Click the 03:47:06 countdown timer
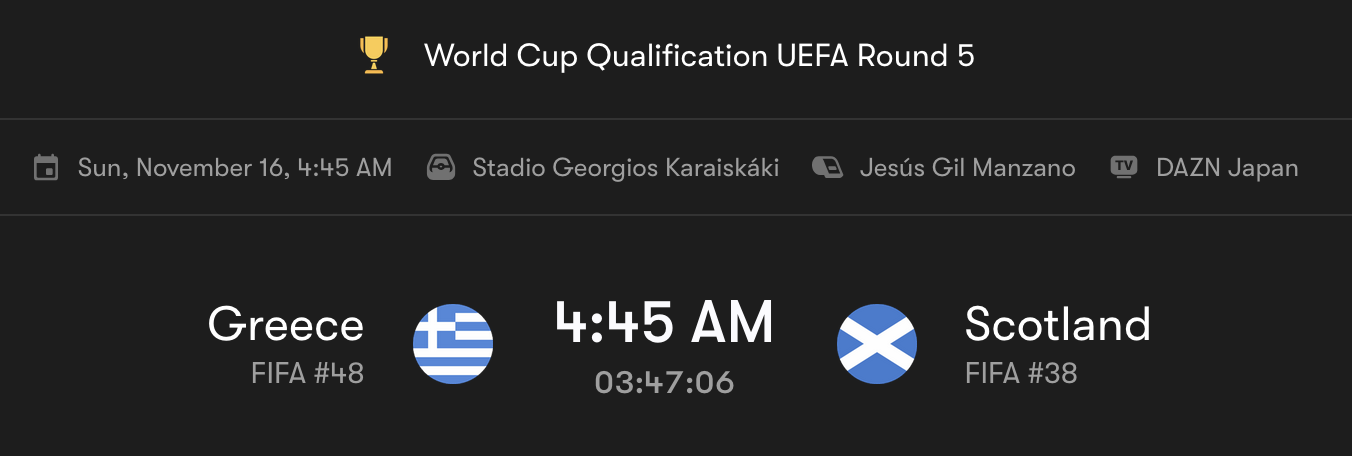Viewport: 1352px width, 456px height. click(x=664, y=382)
